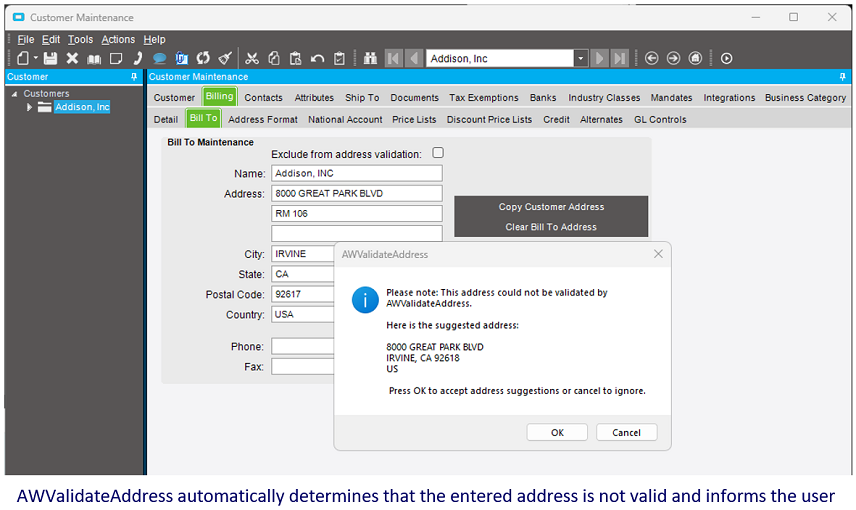Go to last record navigation arrow
Viewport: 856px width, 510px height.
620,58
